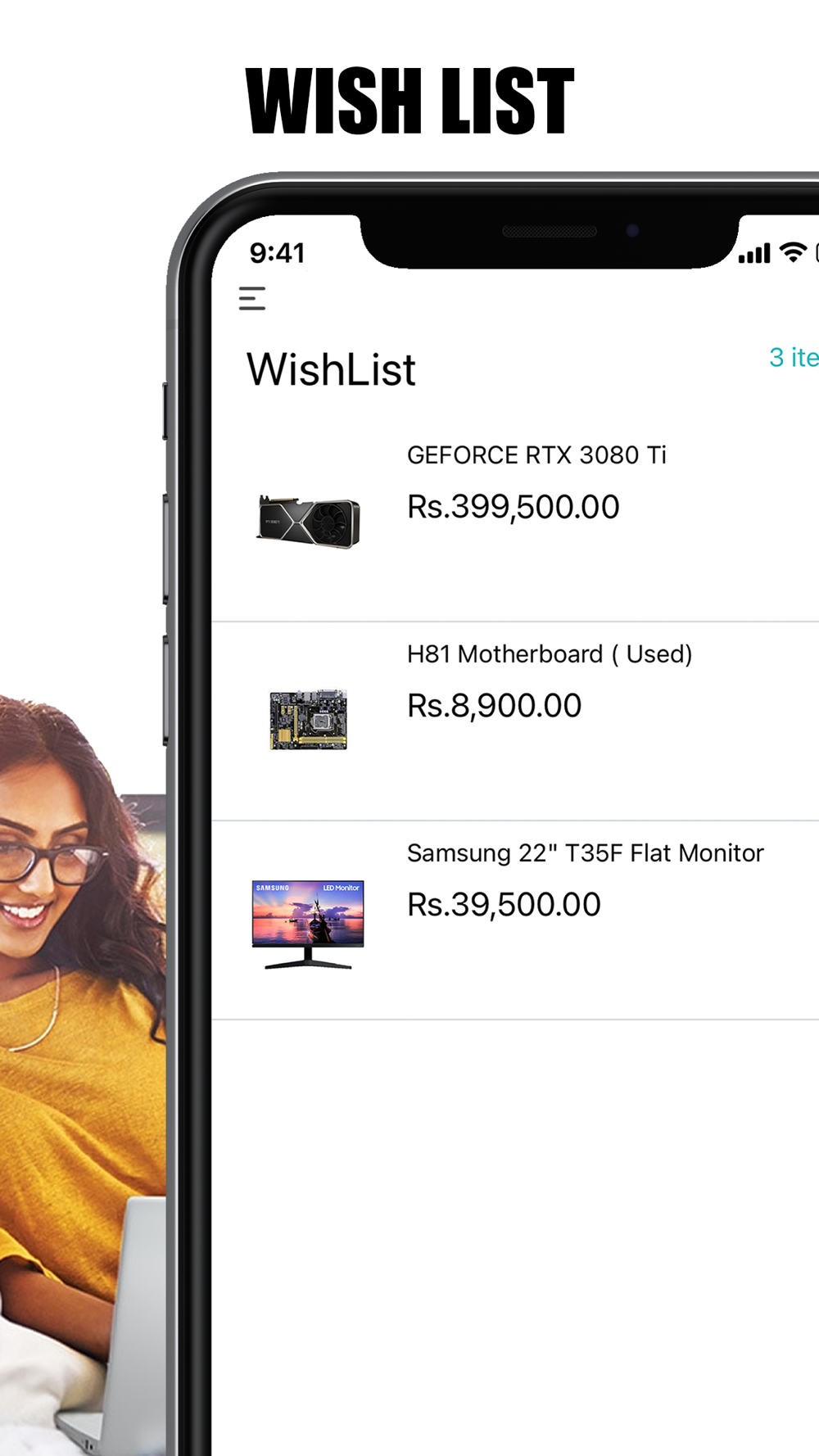Open Samsung LED monitor product image
This screenshot has width=819, height=1456.
(x=308, y=925)
